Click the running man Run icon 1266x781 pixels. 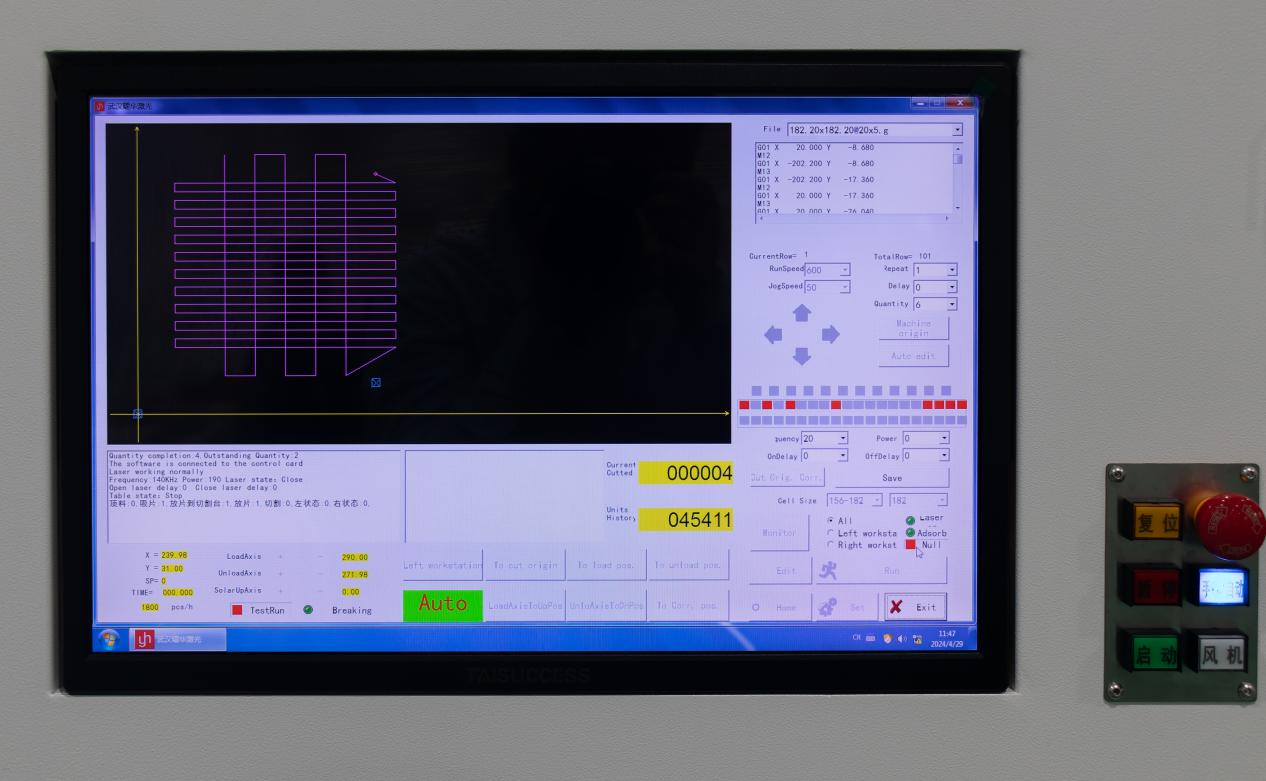(x=828, y=571)
